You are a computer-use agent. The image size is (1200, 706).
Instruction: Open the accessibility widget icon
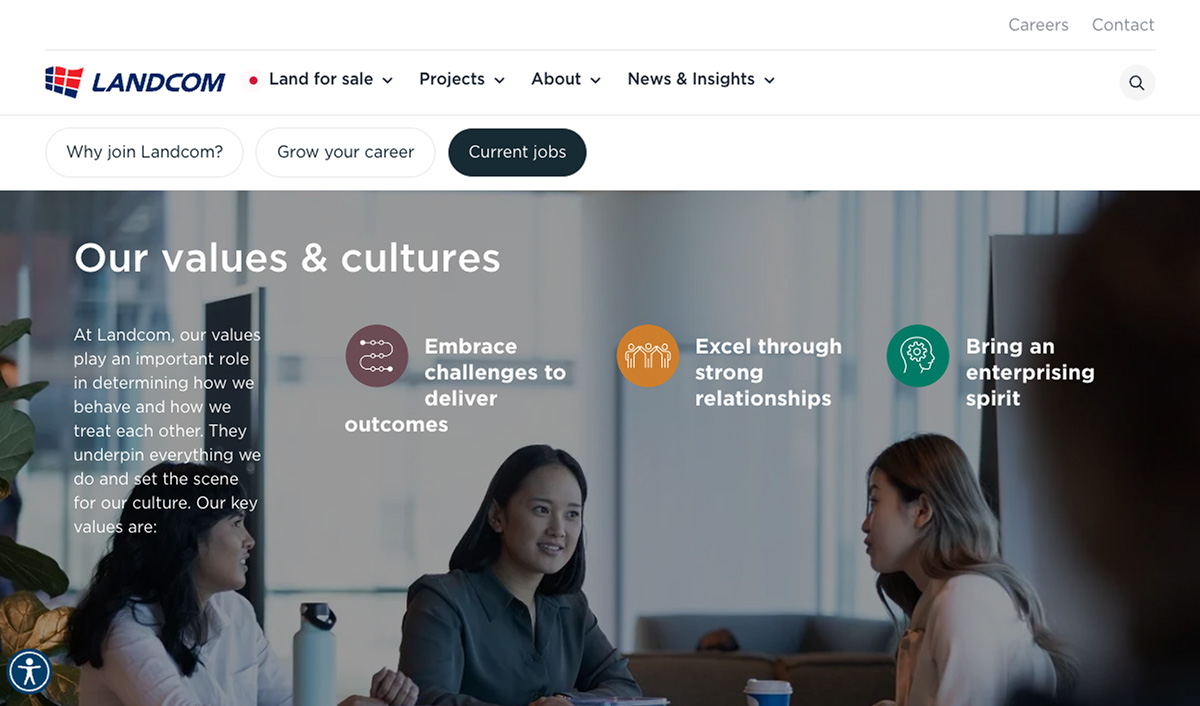tap(29, 672)
